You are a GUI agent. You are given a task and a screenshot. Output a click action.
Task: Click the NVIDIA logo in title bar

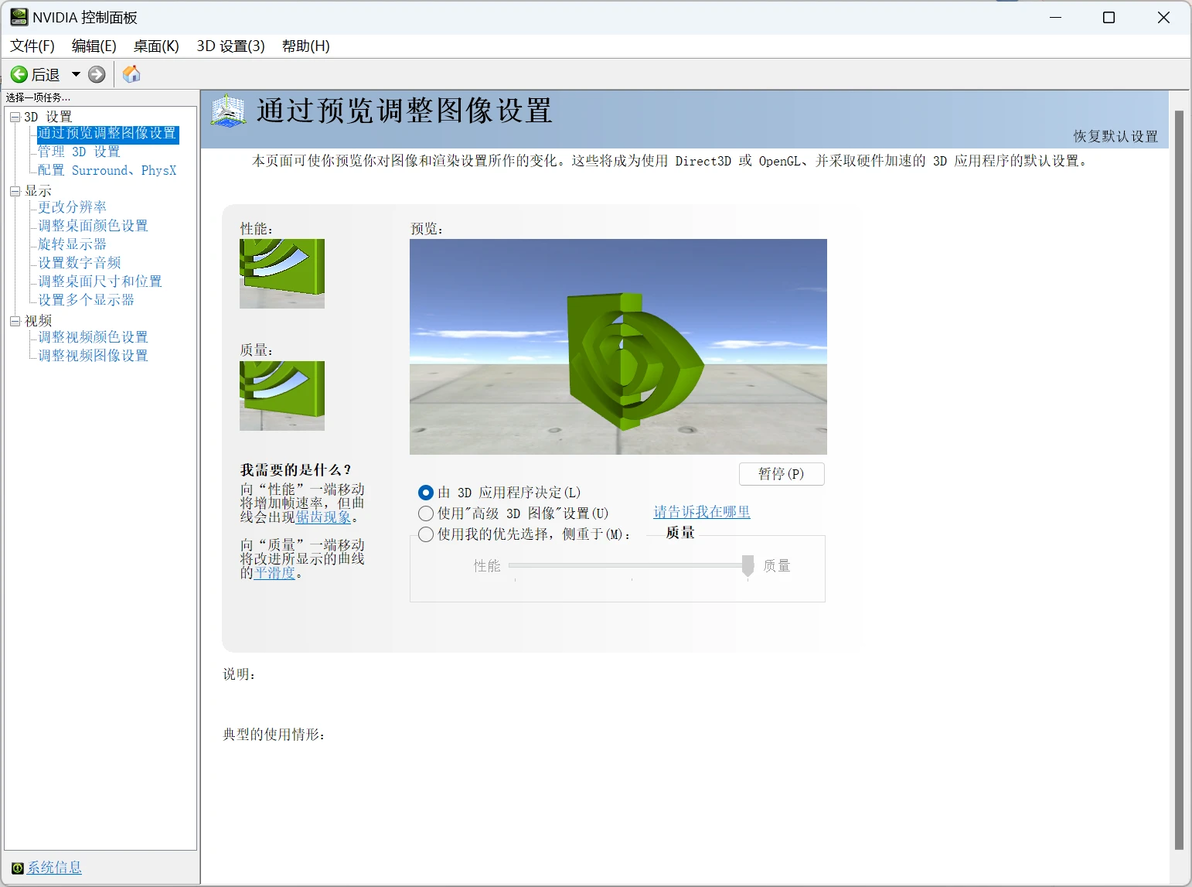click(x=19, y=17)
